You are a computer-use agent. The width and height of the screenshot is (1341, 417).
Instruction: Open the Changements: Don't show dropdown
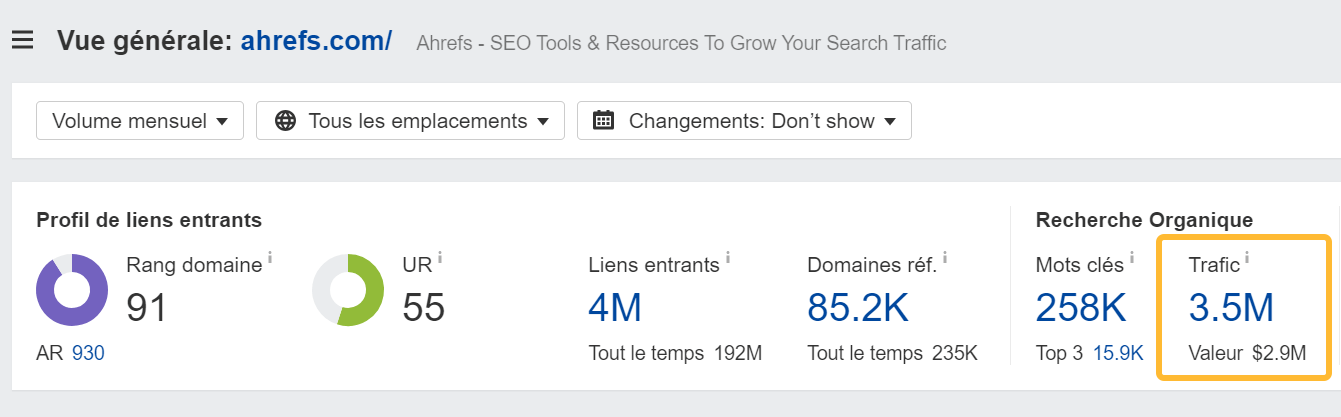(x=744, y=121)
